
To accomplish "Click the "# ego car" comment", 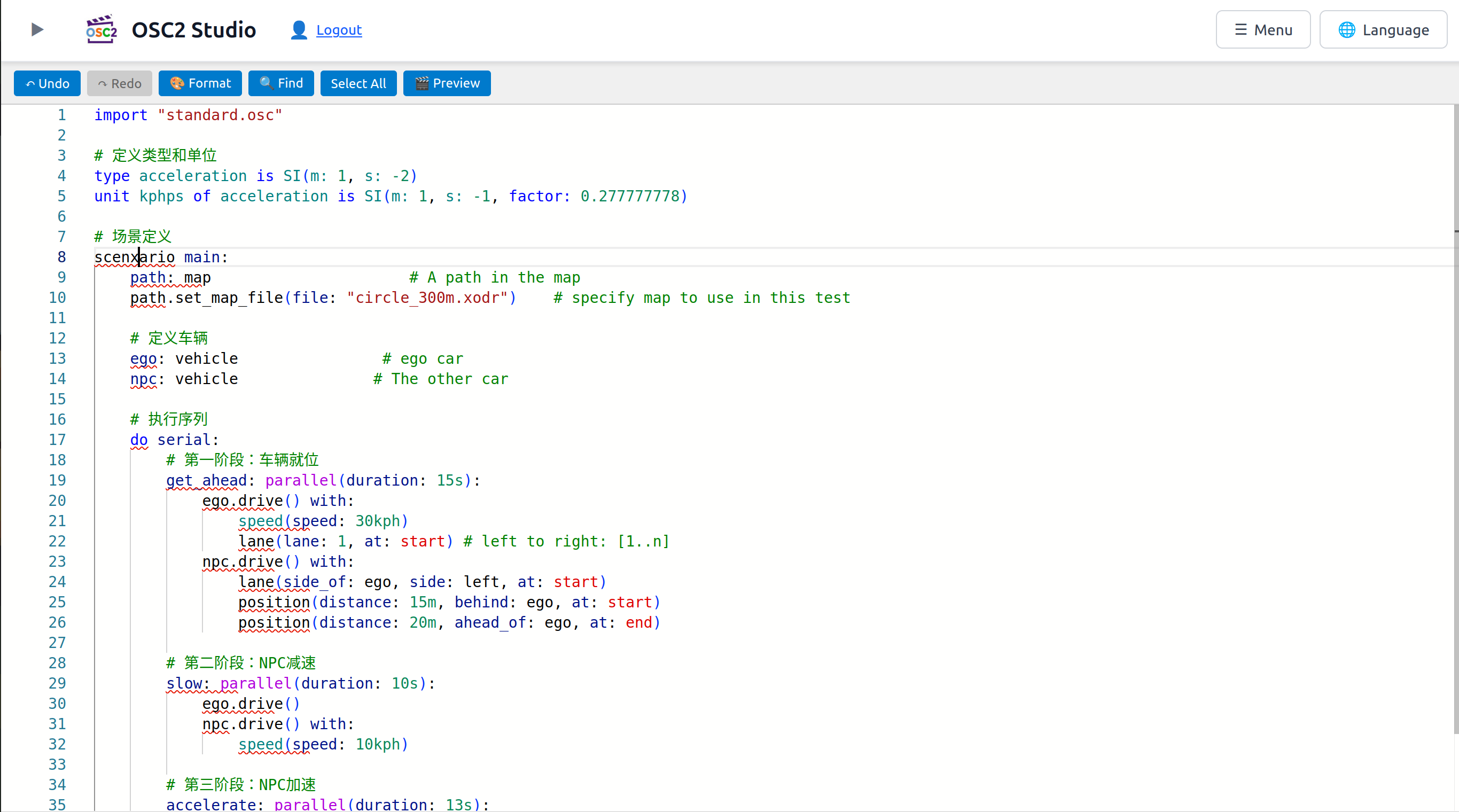I will tap(423, 358).
